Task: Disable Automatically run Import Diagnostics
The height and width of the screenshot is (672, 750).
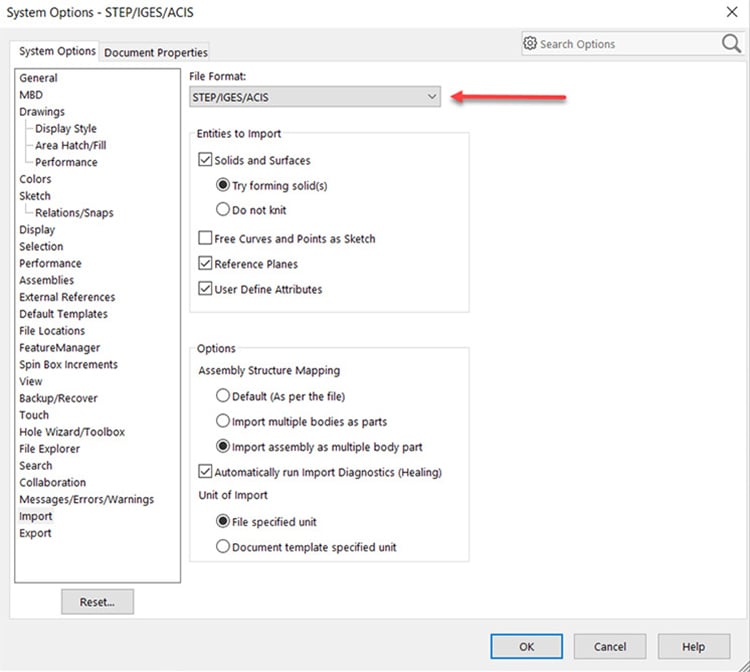Action: [x=206, y=472]
